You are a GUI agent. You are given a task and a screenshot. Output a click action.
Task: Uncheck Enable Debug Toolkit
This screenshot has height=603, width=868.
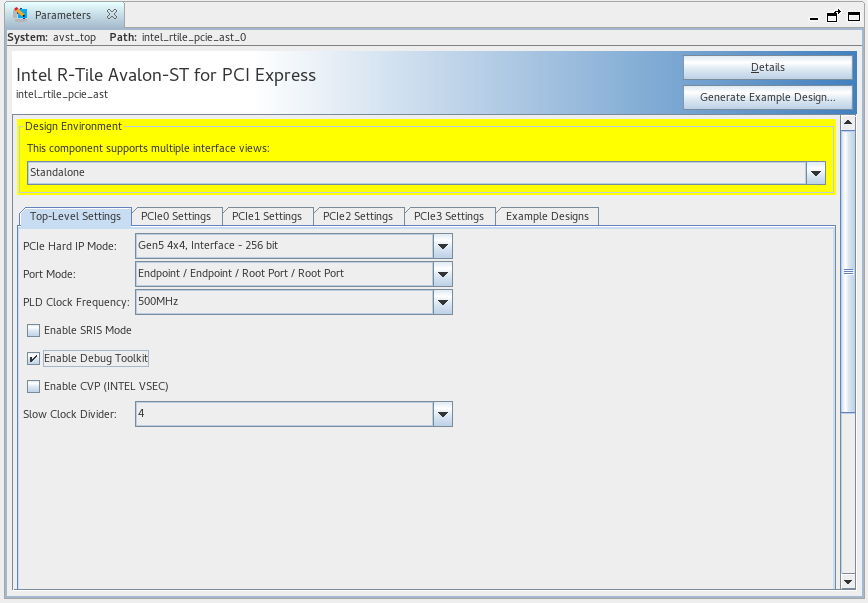[x=34, y=359]
